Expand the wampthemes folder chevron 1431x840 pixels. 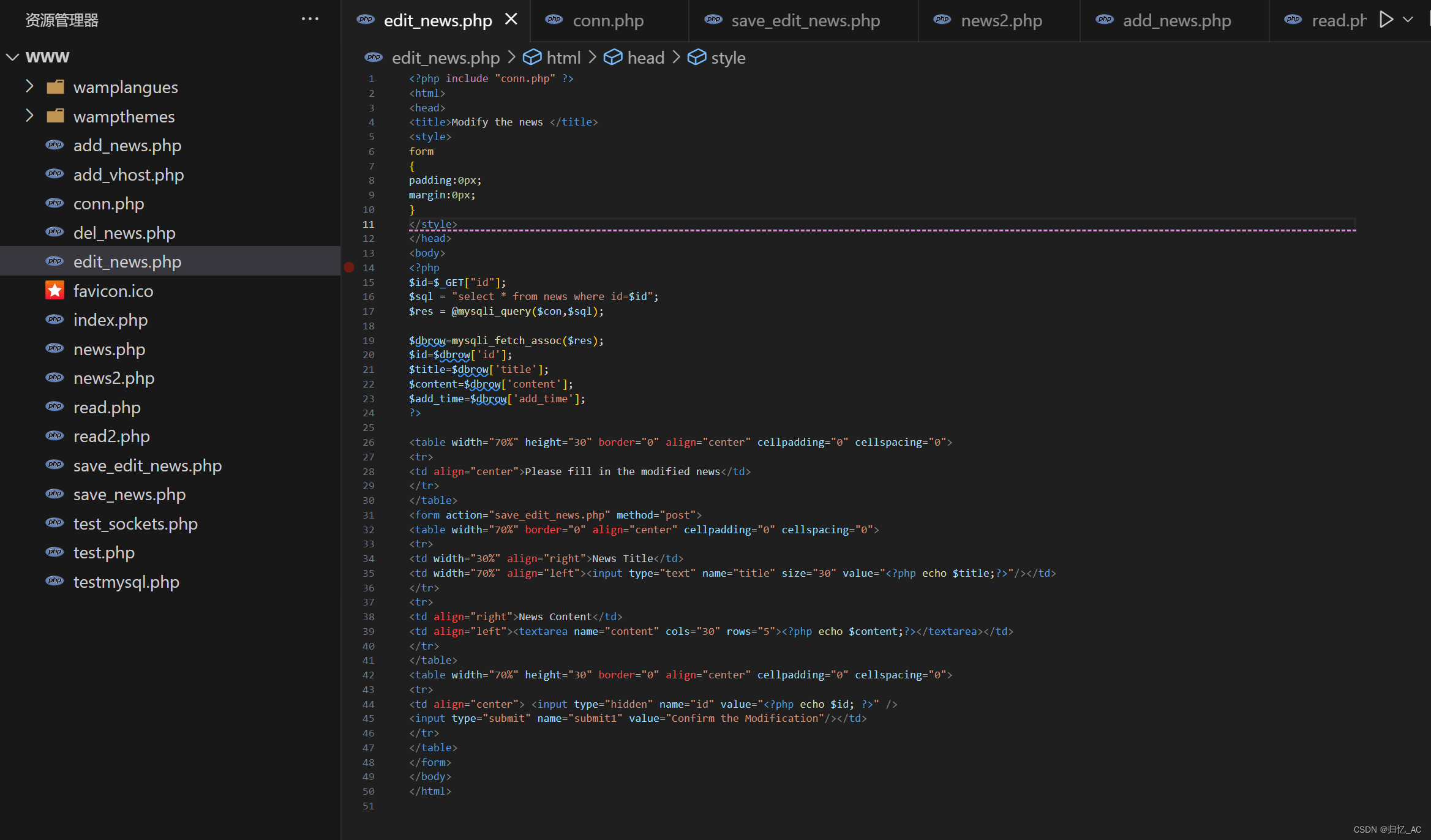click(29, 116)
